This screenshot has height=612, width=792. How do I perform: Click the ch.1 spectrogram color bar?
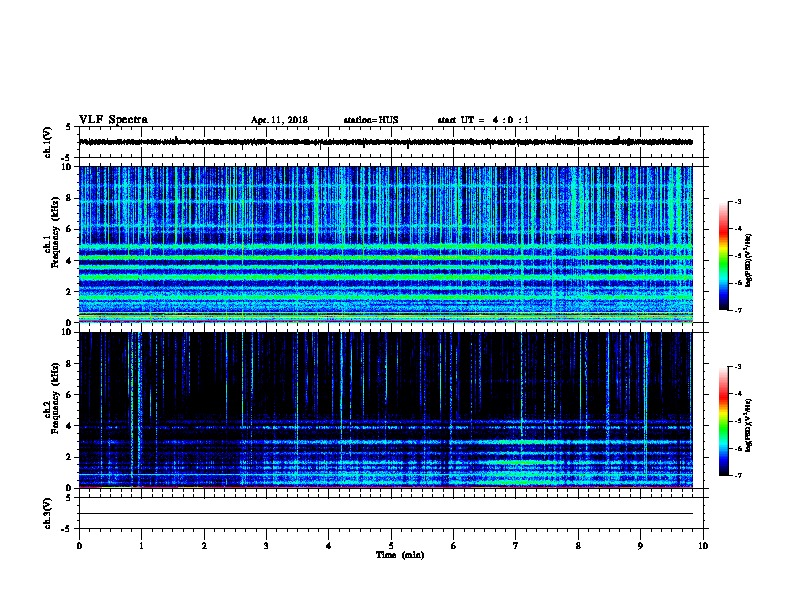click(x=724, y=256)
